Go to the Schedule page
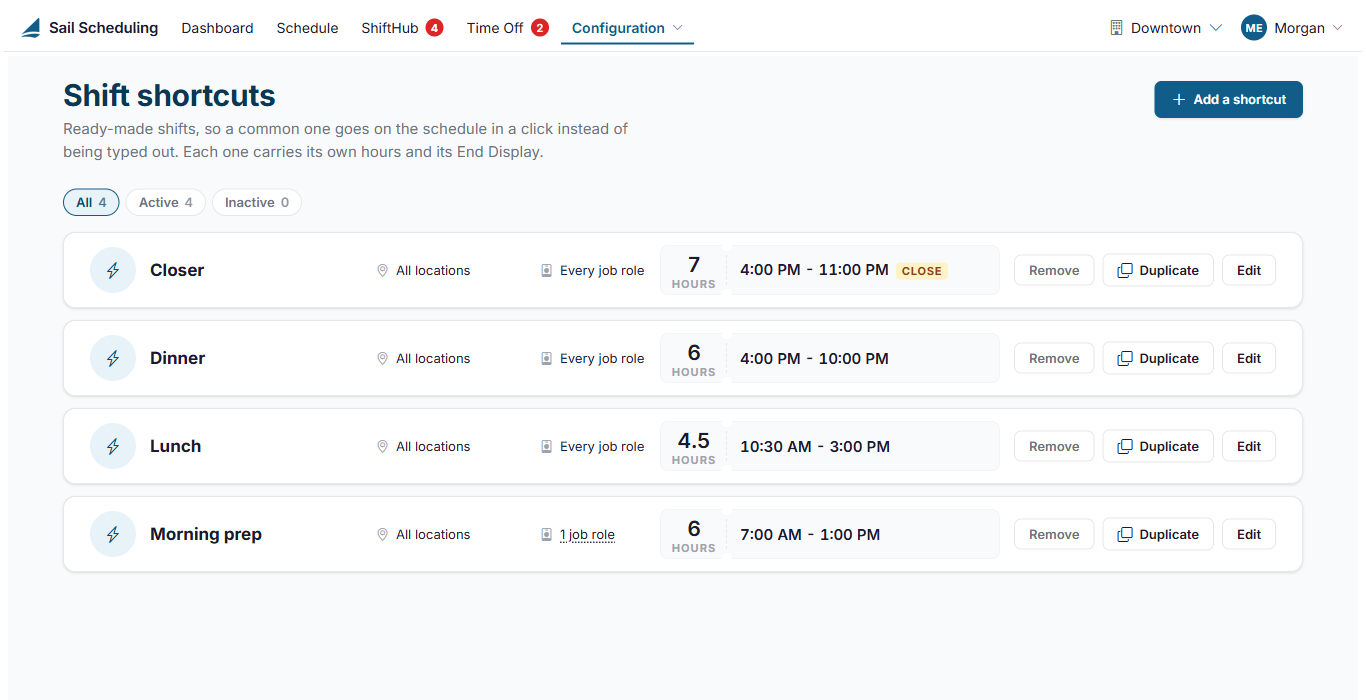 [307, 28]
